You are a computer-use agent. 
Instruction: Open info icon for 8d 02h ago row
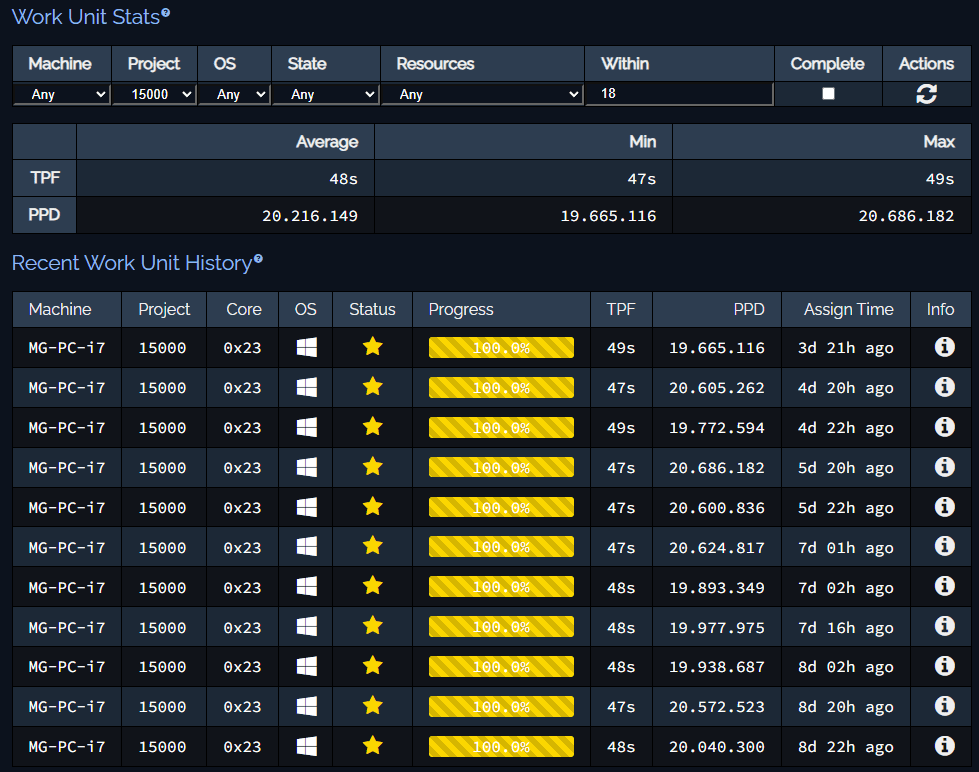point(944,666)
